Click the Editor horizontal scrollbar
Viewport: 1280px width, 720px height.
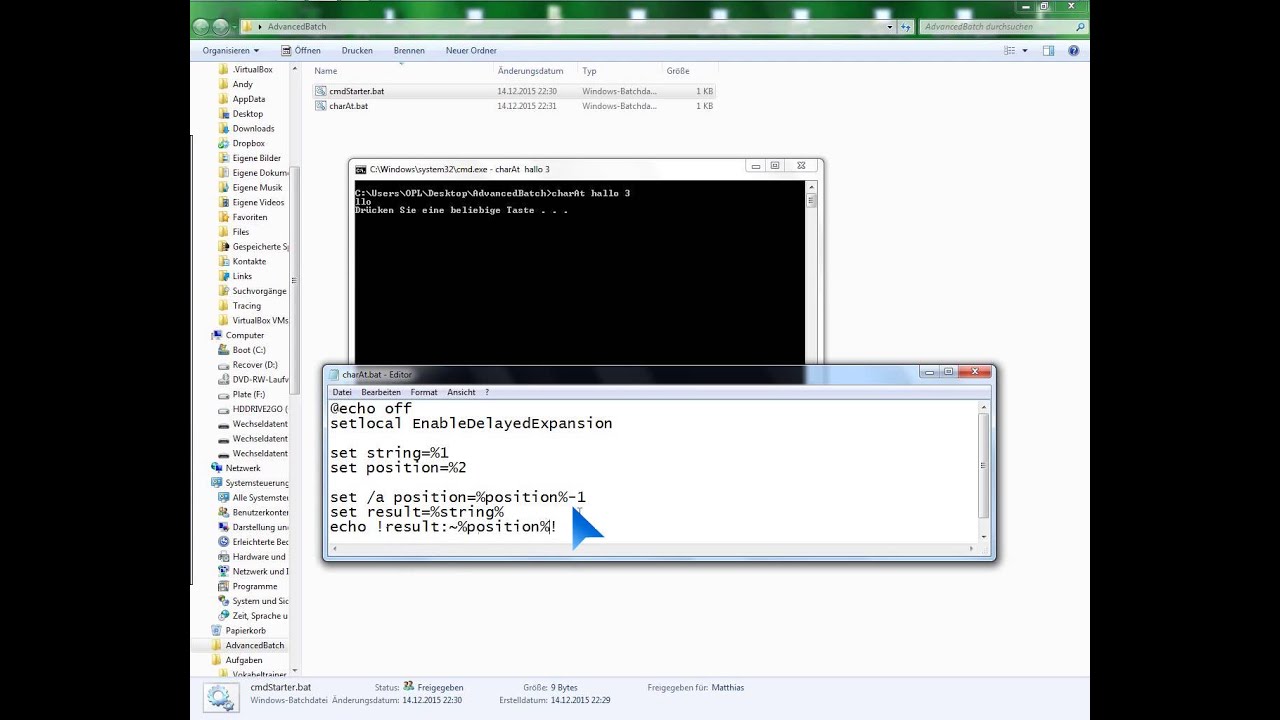(653, 548)
